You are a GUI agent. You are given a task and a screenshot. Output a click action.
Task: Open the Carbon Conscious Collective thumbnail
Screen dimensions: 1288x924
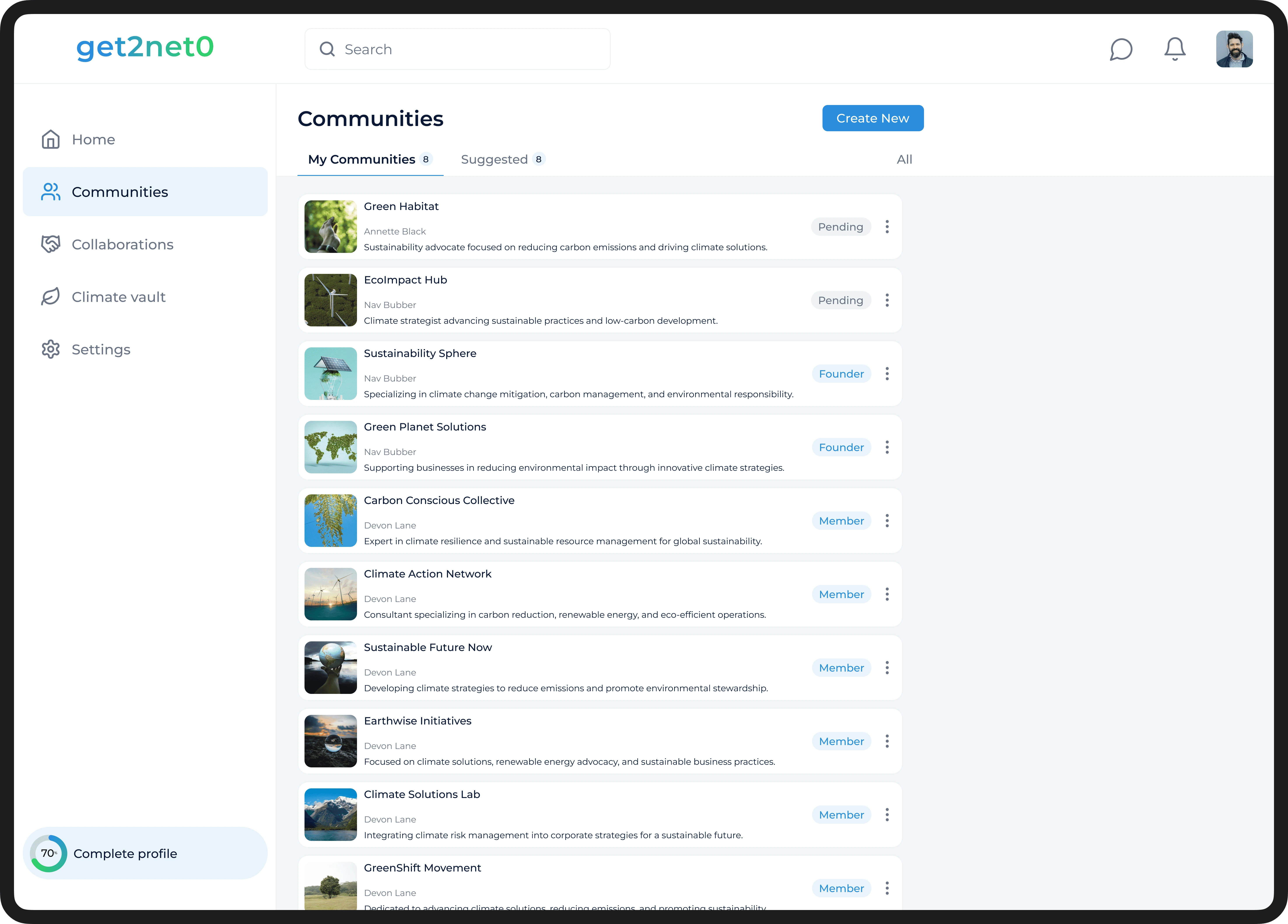[331, 521]
